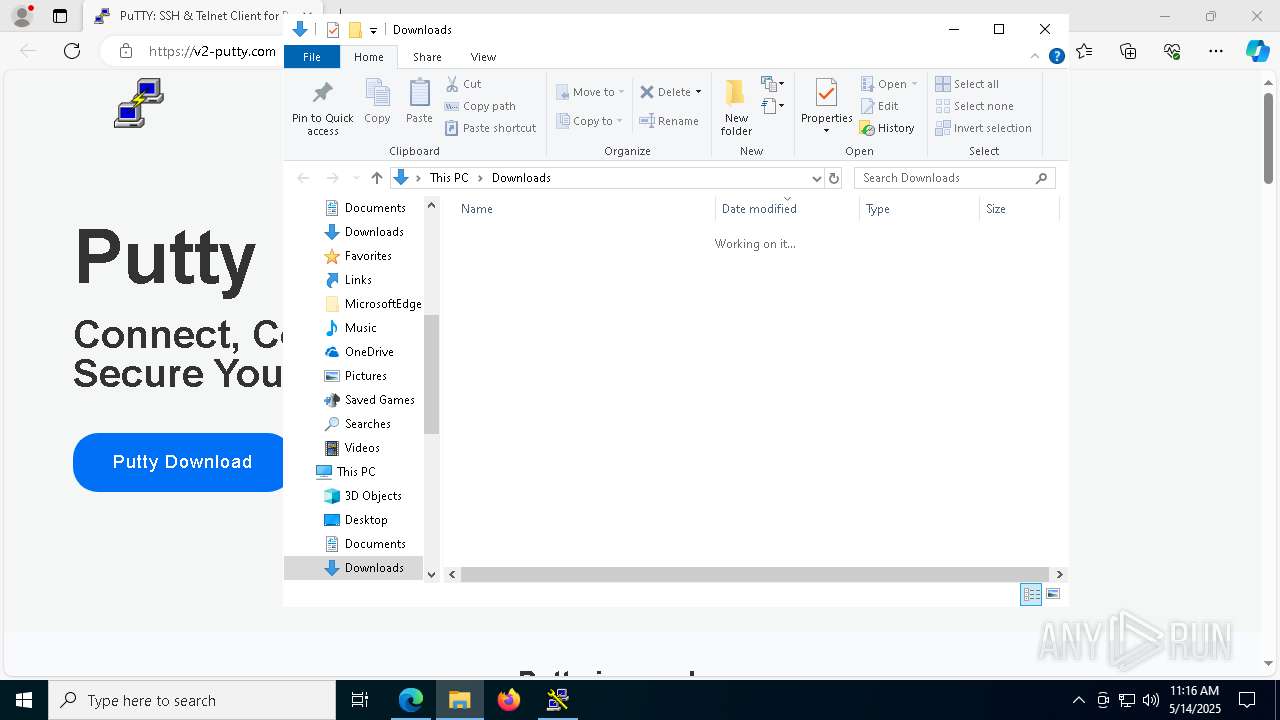Sort by Type column header
Viewport: 1280px width, 720px height.
pos(919,209)
